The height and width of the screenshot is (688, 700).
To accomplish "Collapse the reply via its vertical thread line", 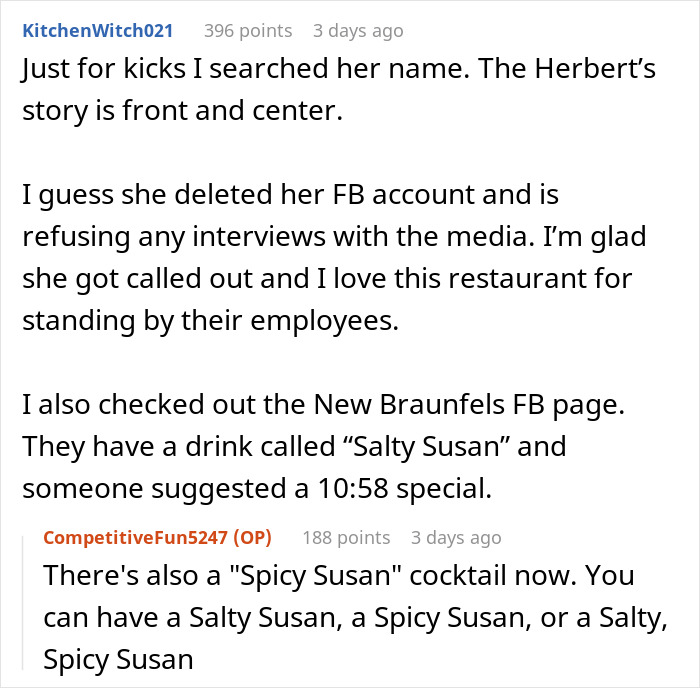I will click(23, 603).
